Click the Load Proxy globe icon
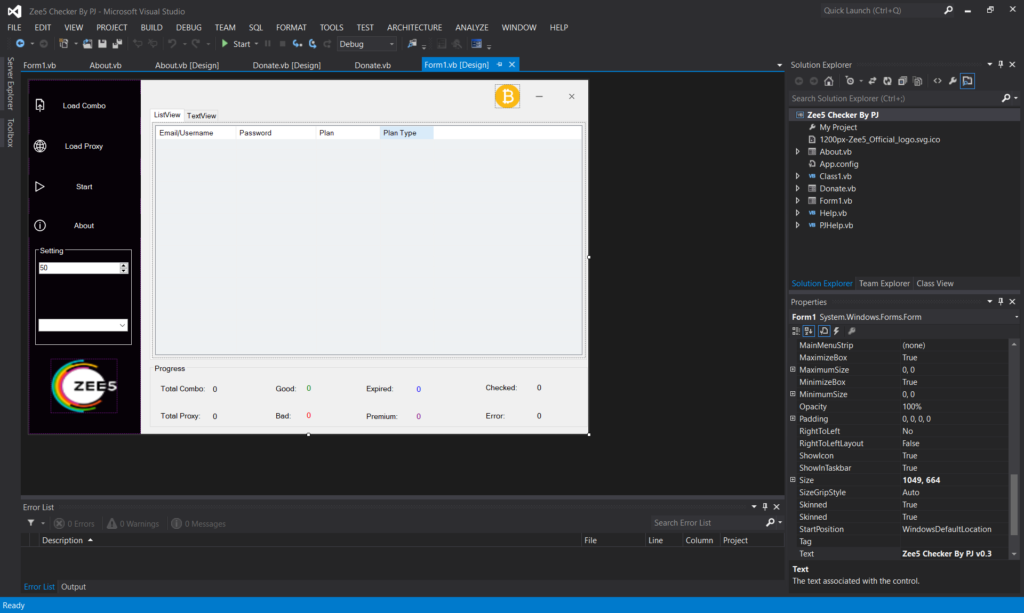1024x613 pixels. 40,146
